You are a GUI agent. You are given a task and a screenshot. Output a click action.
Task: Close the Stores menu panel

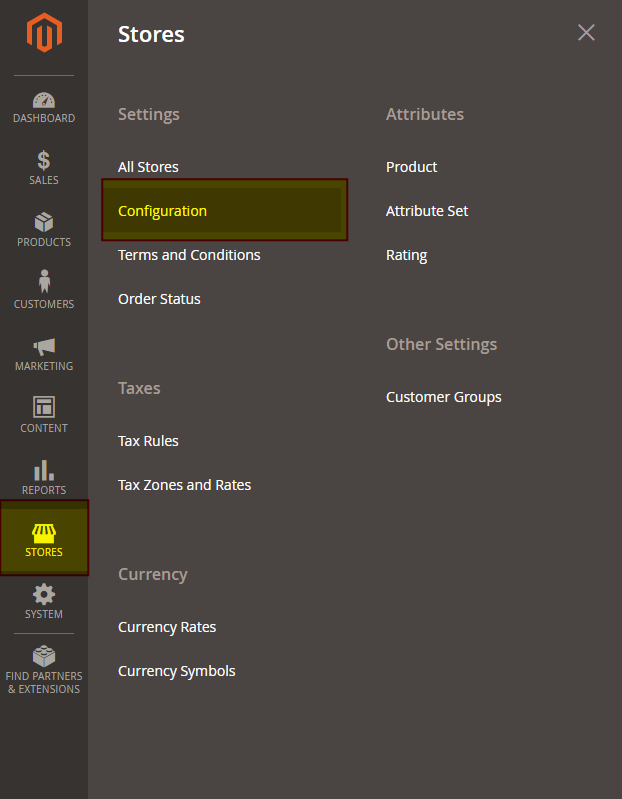(x=586, y=33)
